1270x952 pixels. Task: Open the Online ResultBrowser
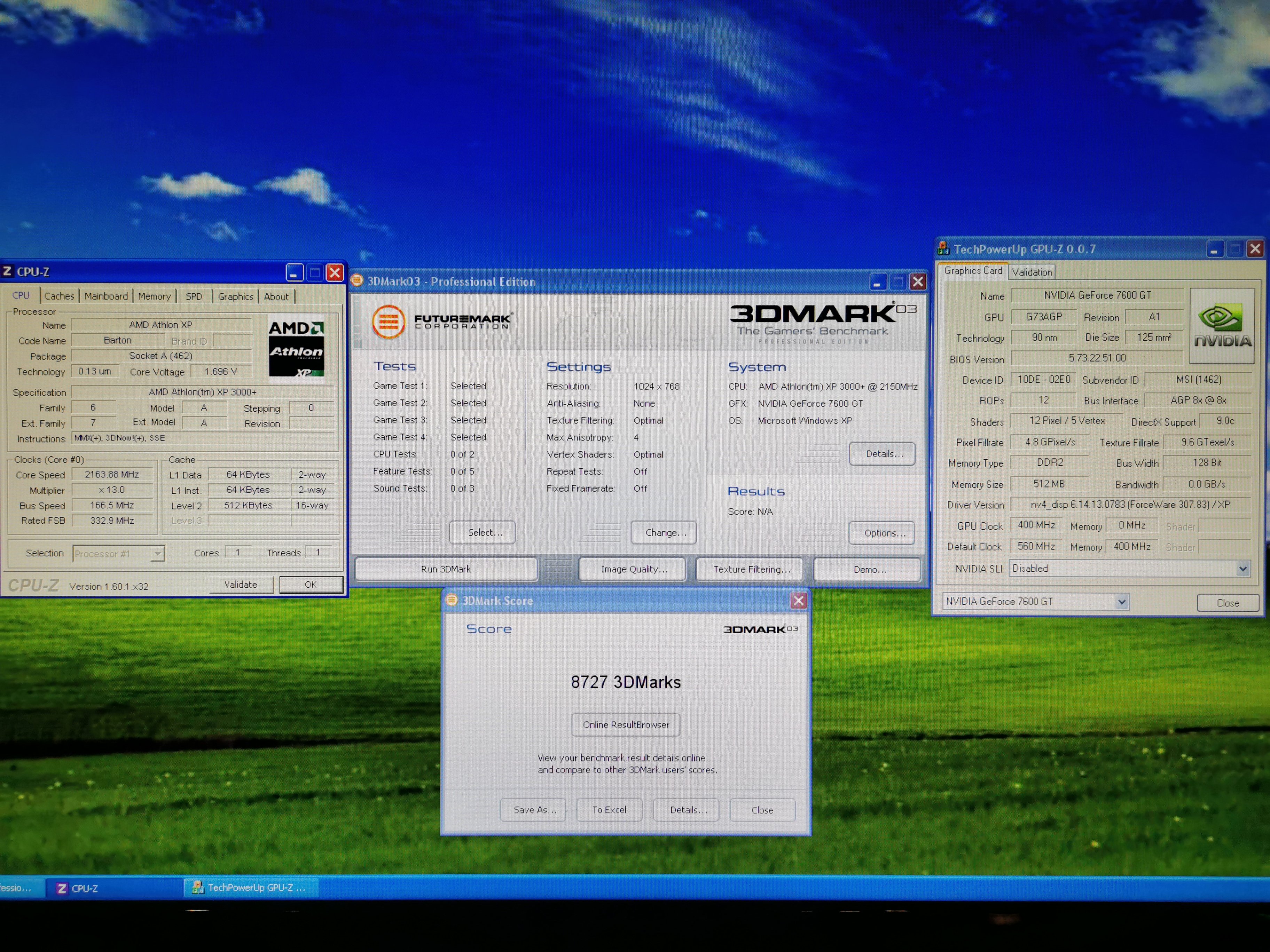[x=626, y=725]
